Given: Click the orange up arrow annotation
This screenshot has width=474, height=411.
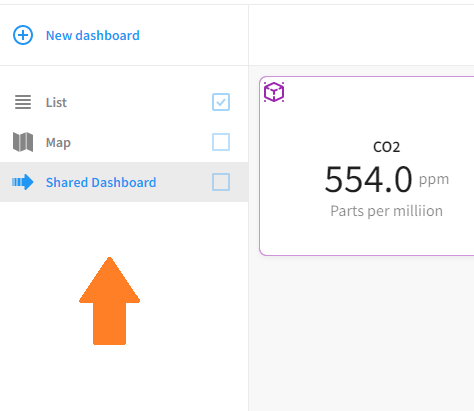Looking at the screenshot, I should [109, 301].
